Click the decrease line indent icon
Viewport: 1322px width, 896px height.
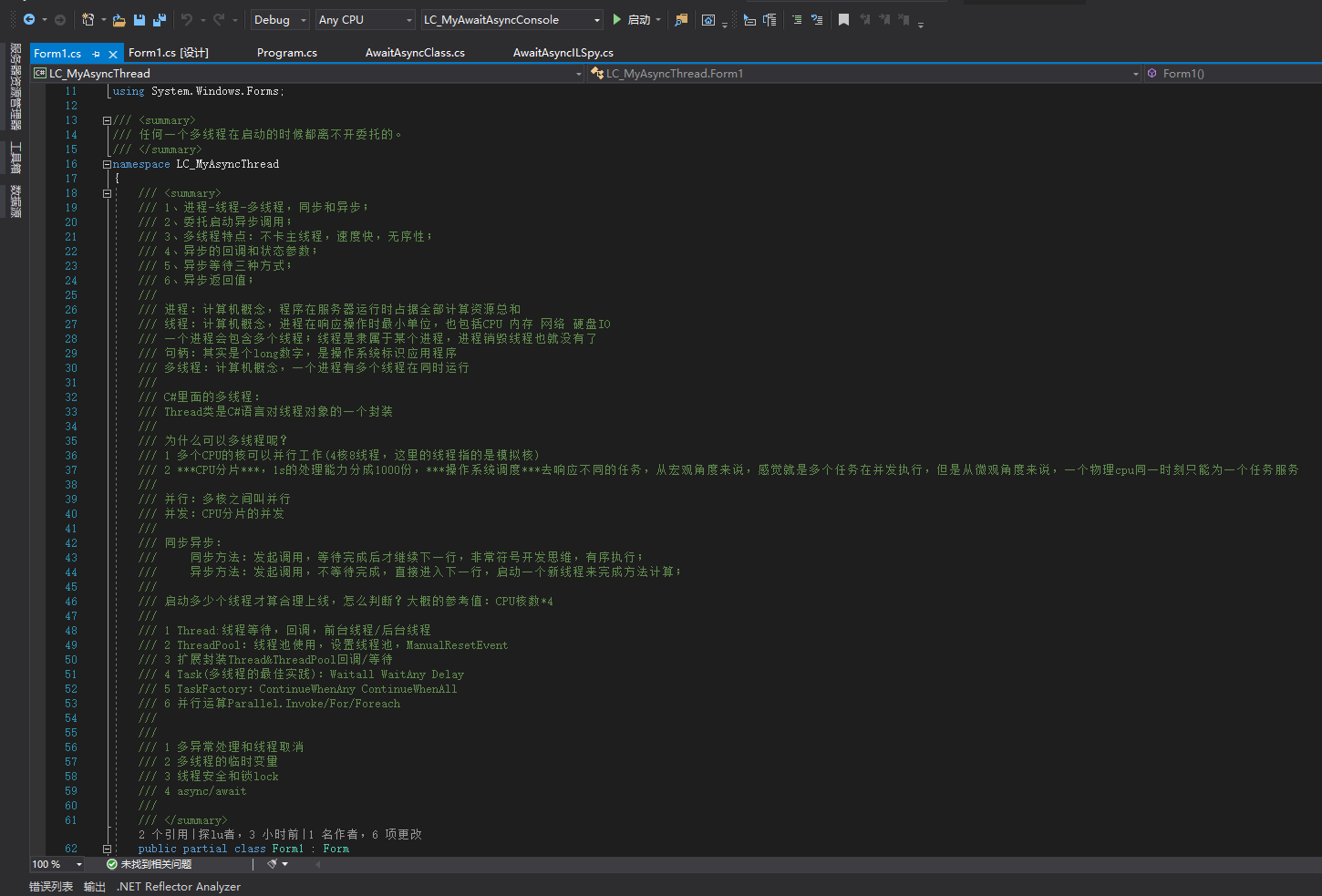(x=749, y=19)
